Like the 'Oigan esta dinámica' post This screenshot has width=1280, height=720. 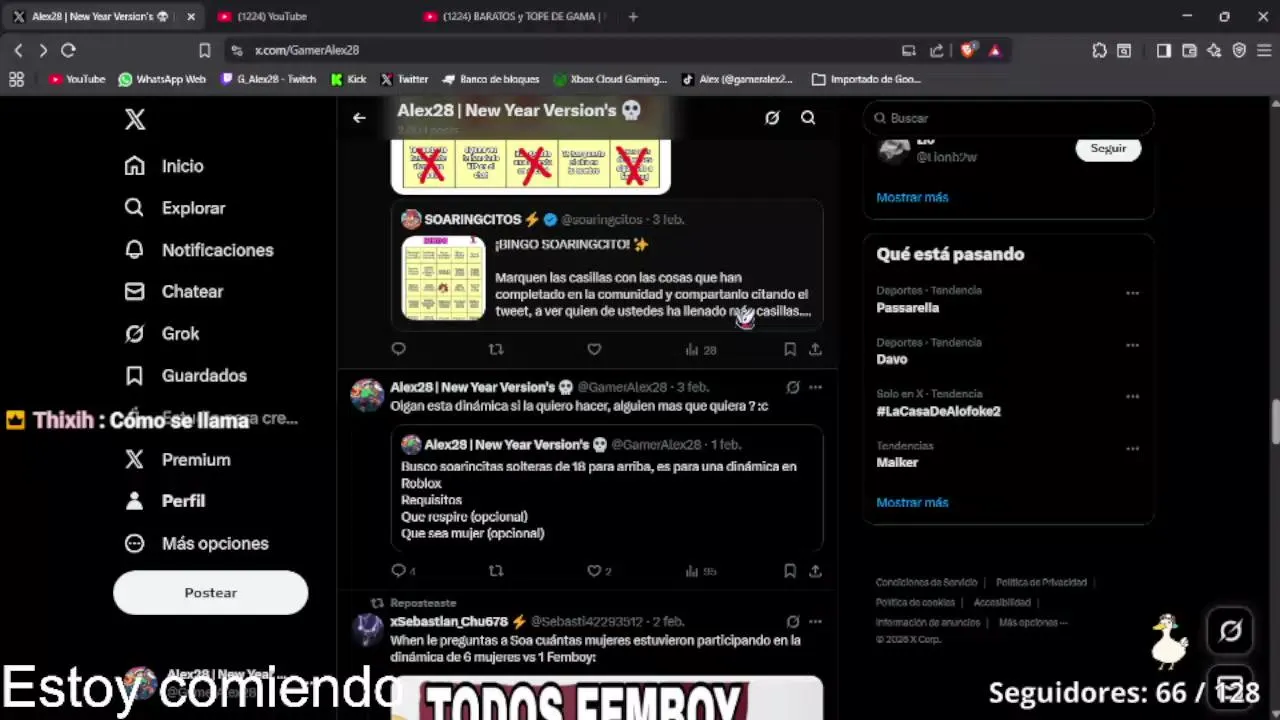click(x=599, y=571)
